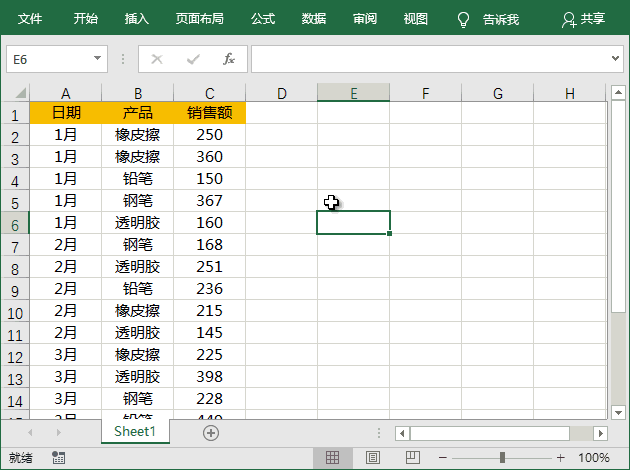
Task: Select row 6 header
Action: point(15,225)
